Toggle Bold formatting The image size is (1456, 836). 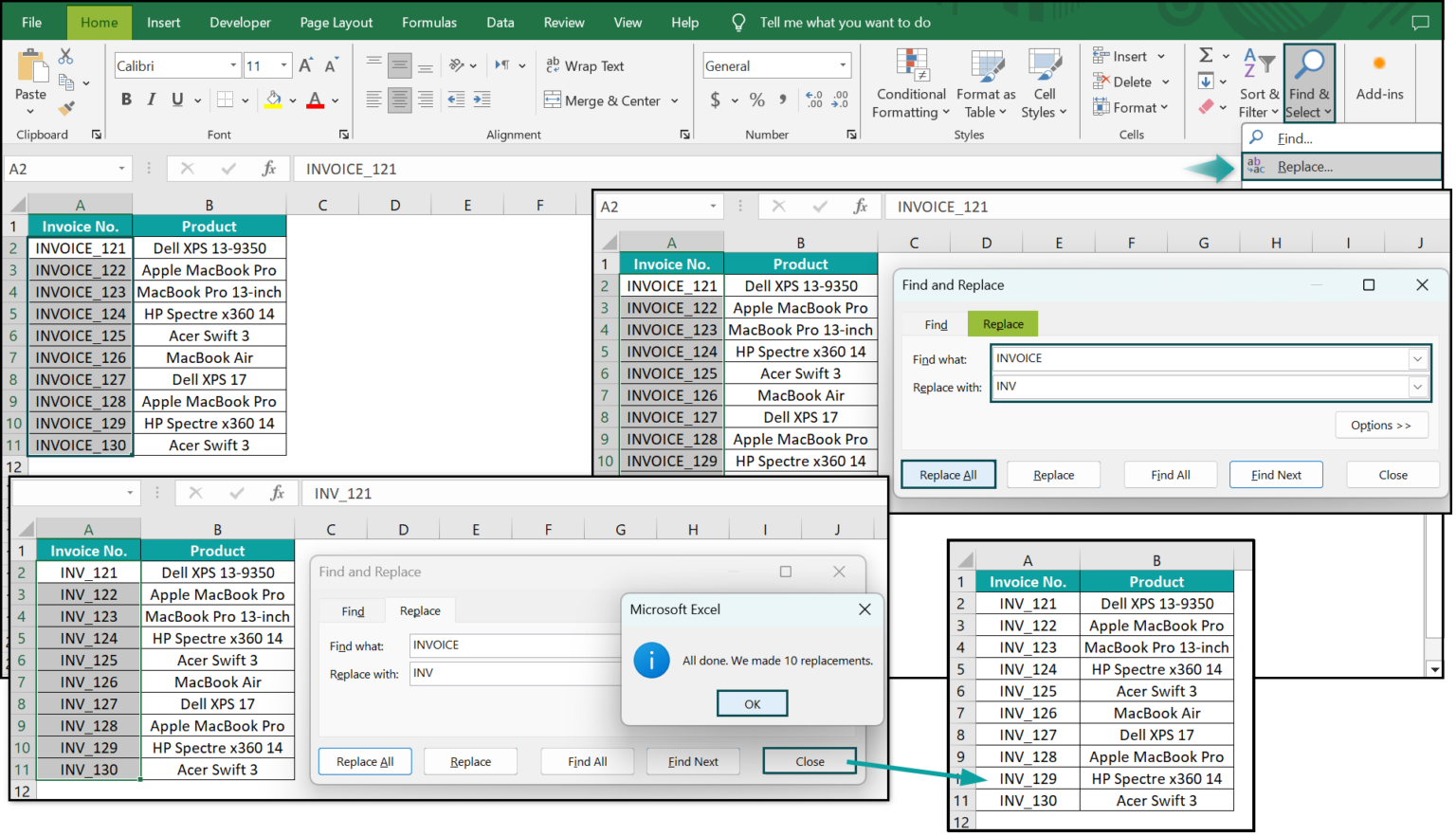point(126,100)
